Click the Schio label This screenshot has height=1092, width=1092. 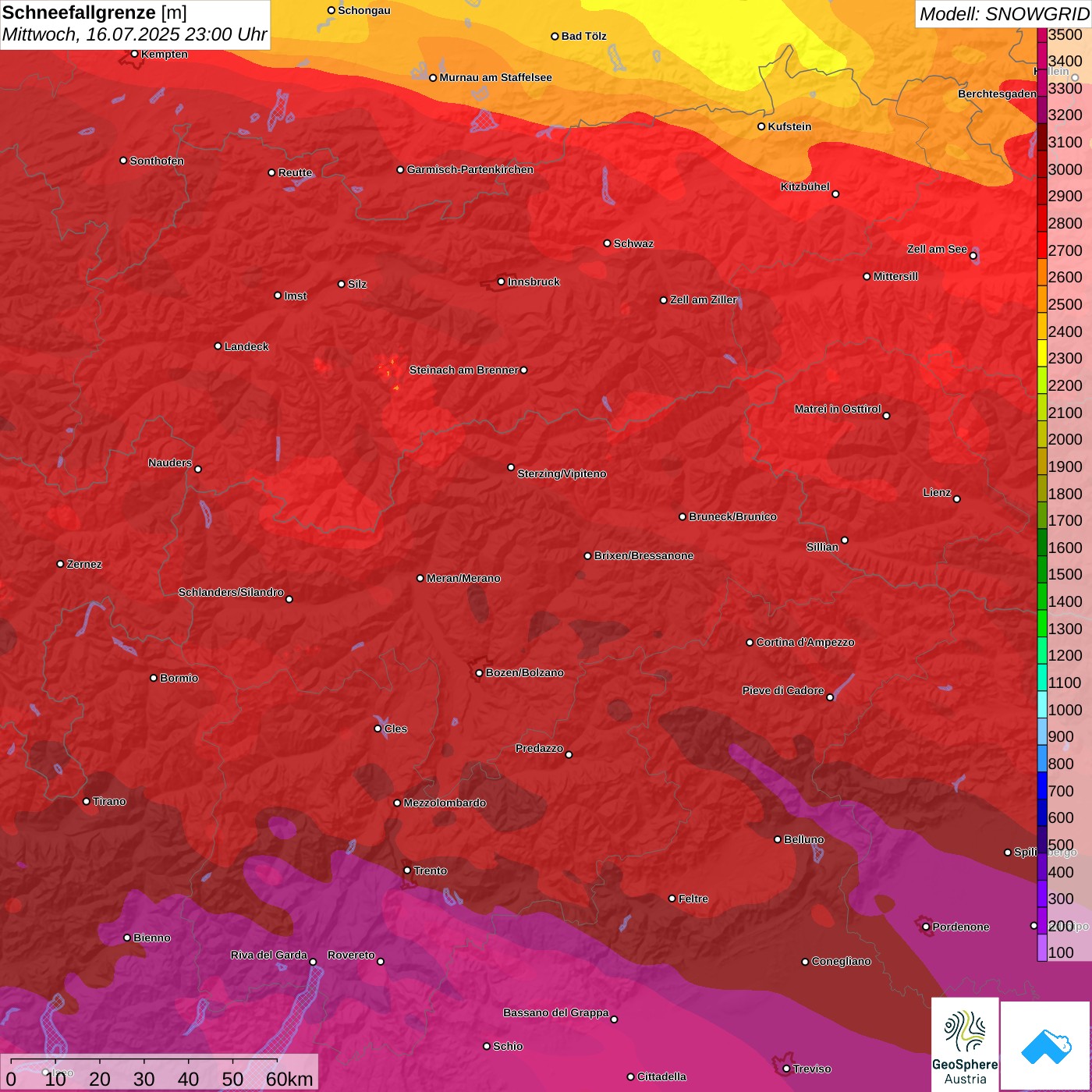click(508, 1046)
